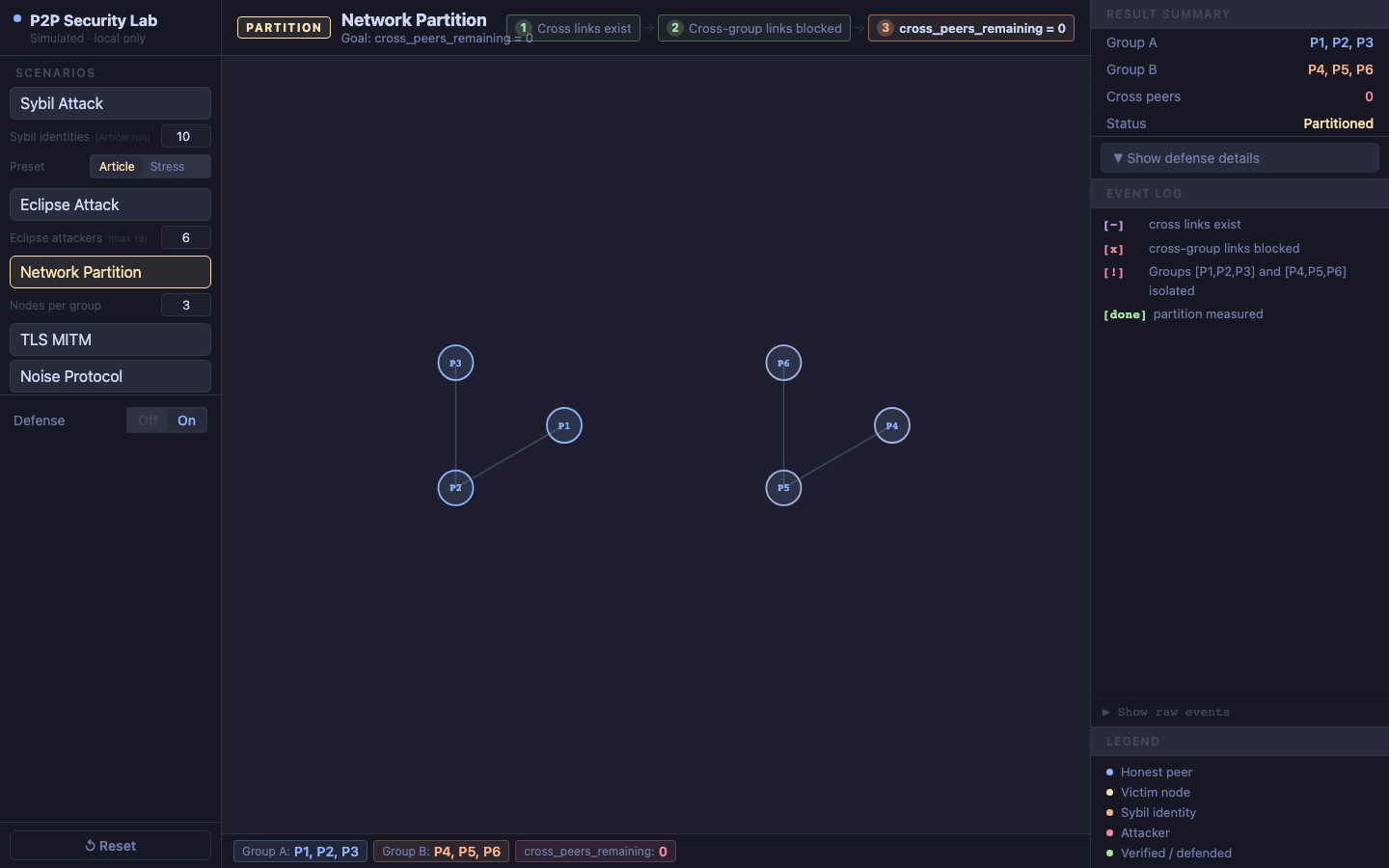Click the Verified / defended legend entry
This screenshot has height=868, width=1389.
point(1168,853)
